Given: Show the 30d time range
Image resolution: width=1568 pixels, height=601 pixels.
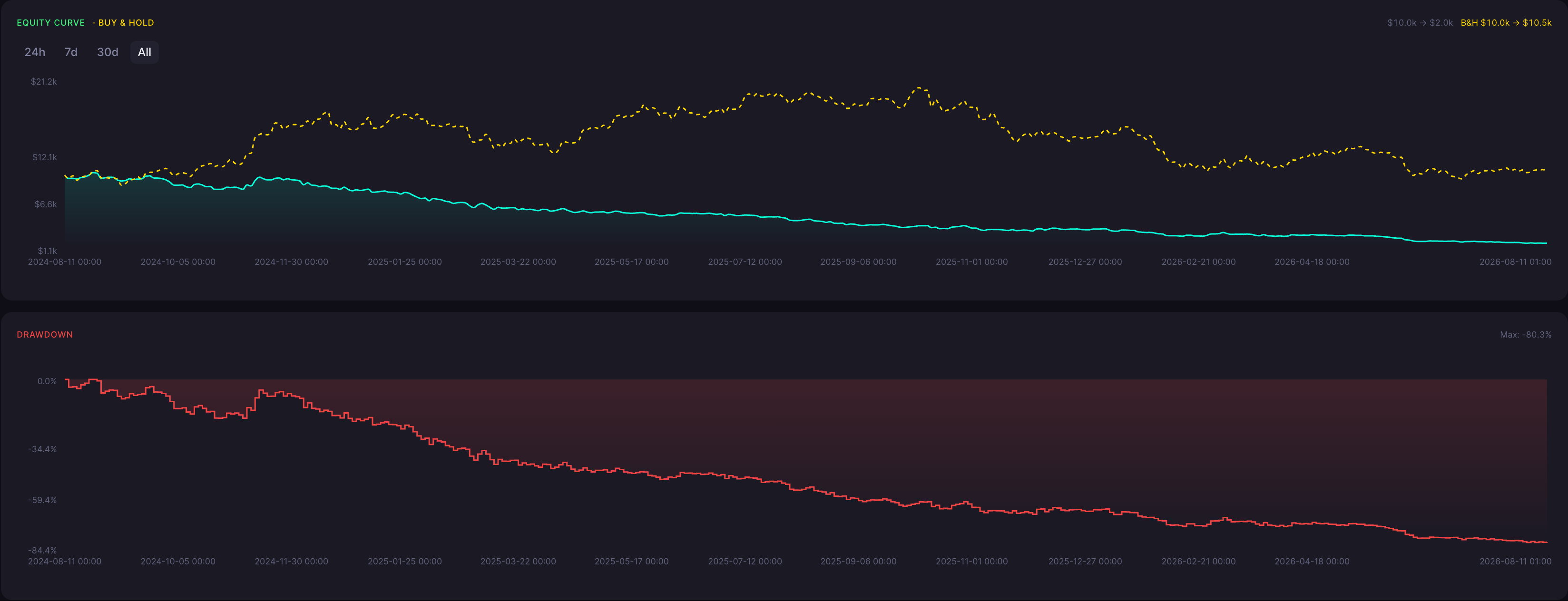Looking at the screenshot, I should point(108,52).
